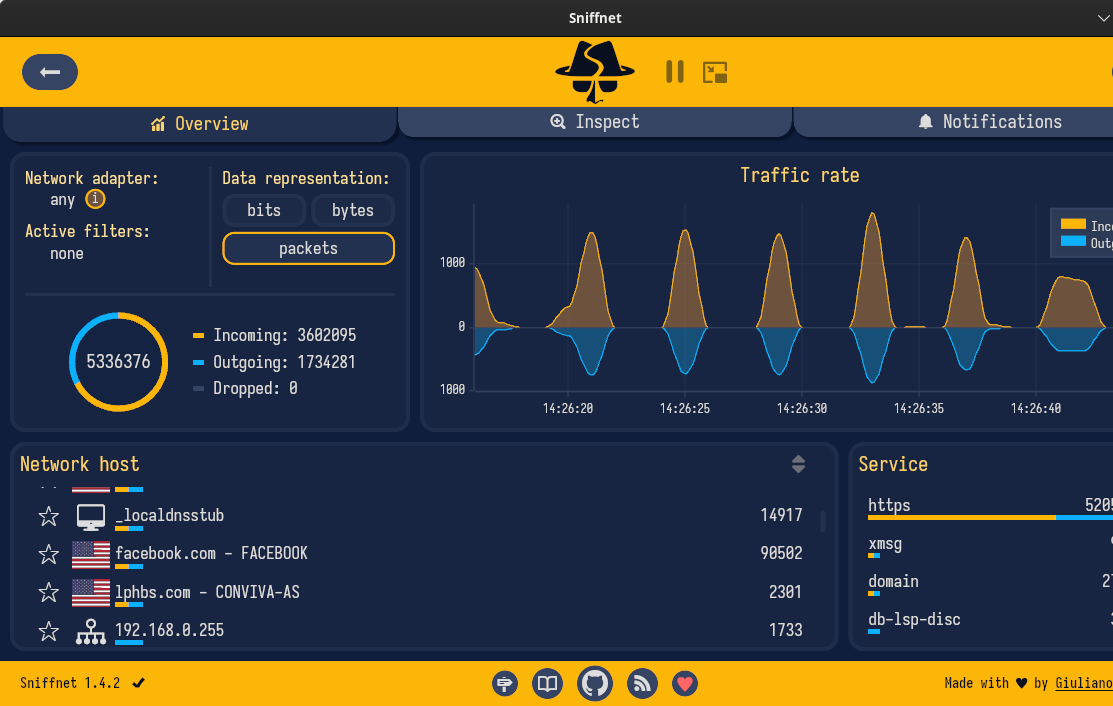
Task: Favorite the facebook.com host with star
Action: pyautogui.click(x=48, y=554)
